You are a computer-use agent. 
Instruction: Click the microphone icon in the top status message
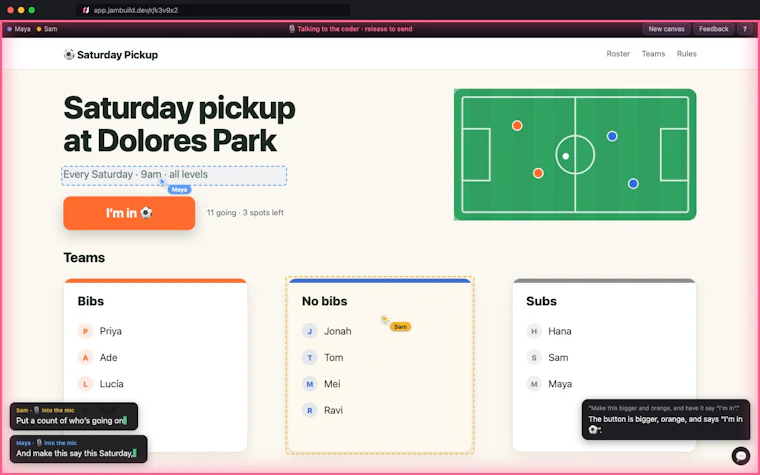point(292,29)
